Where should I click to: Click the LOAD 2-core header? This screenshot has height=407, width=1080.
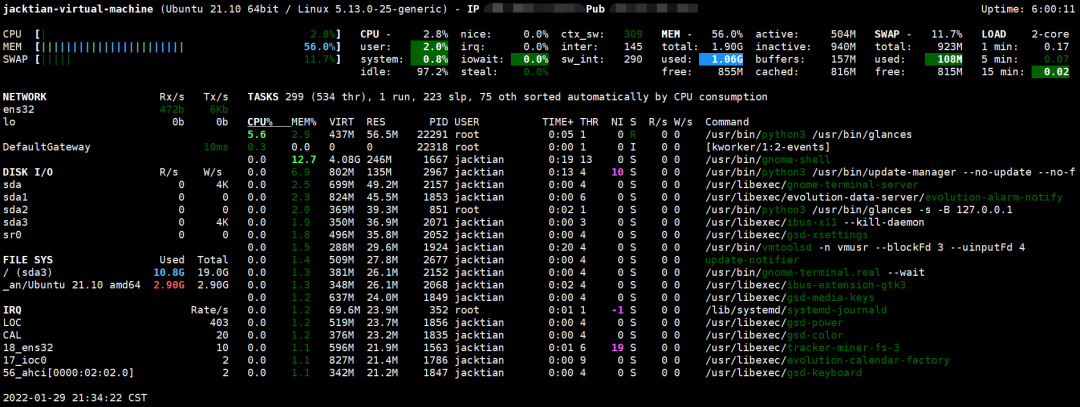(1025, 34)
